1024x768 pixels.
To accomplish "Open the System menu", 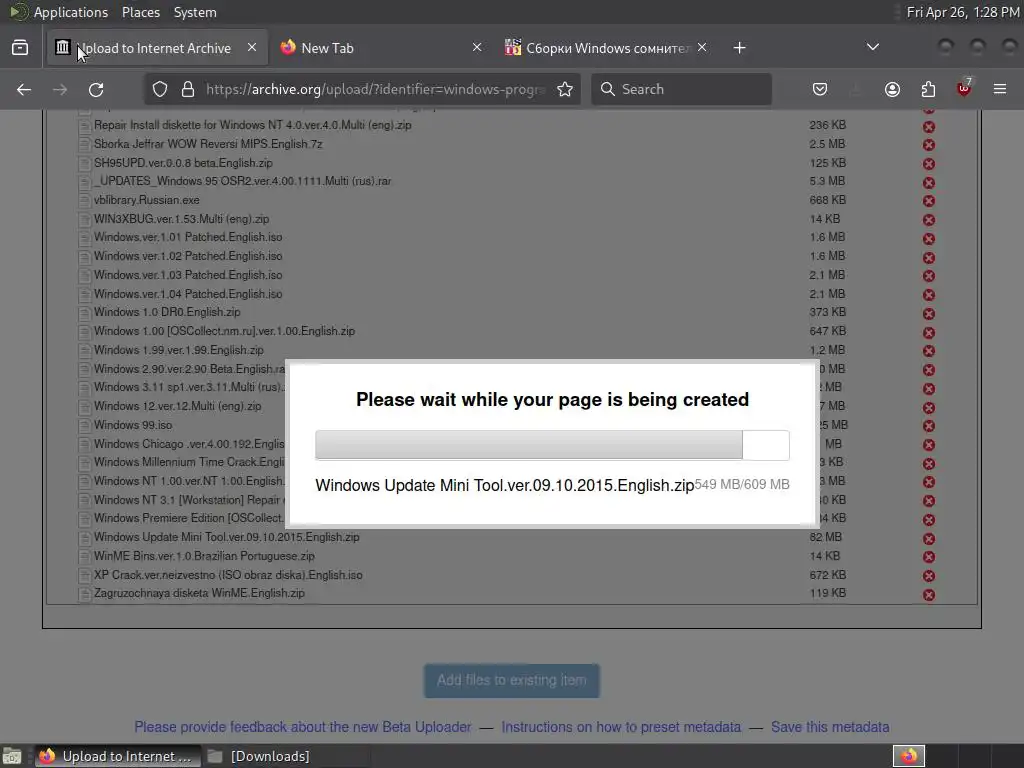I will click(195, 12).
